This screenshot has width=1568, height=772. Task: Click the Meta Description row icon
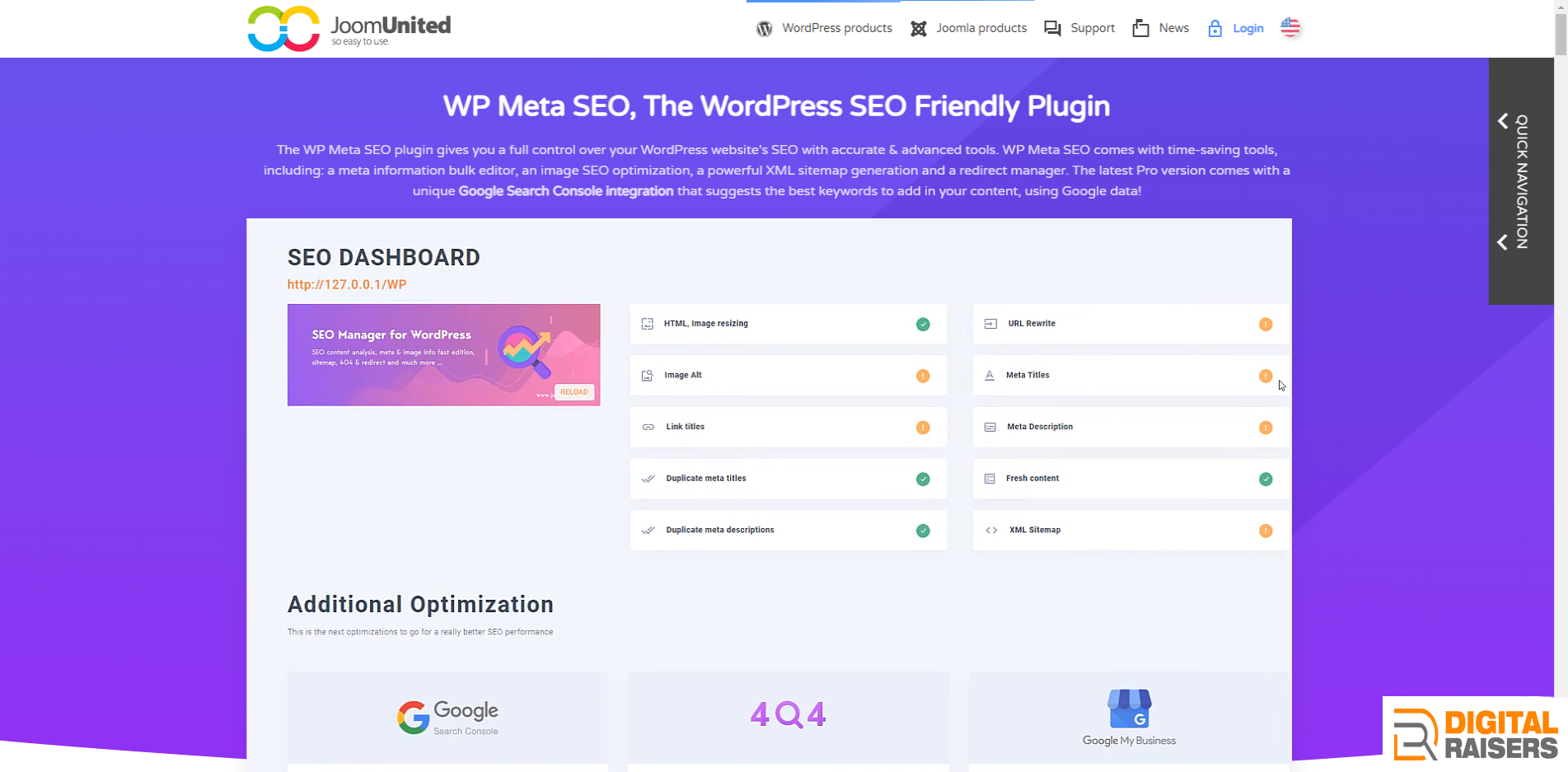pyautogui.click(x=990, y=427)
